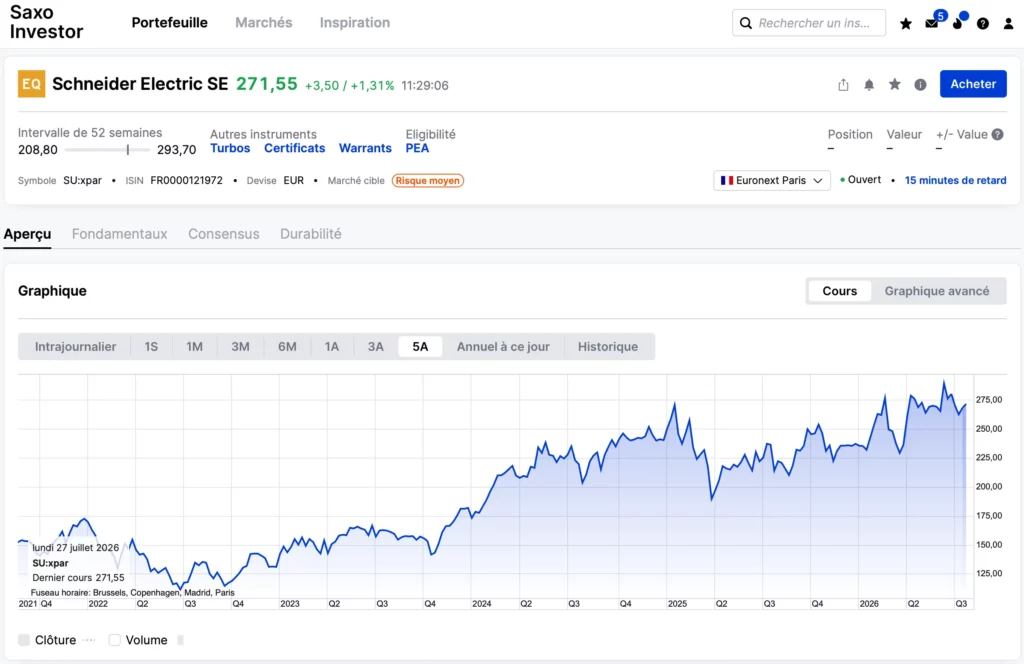Open the messages envelope icon
The image size is (1024, 664).
(x=932, y=24)
